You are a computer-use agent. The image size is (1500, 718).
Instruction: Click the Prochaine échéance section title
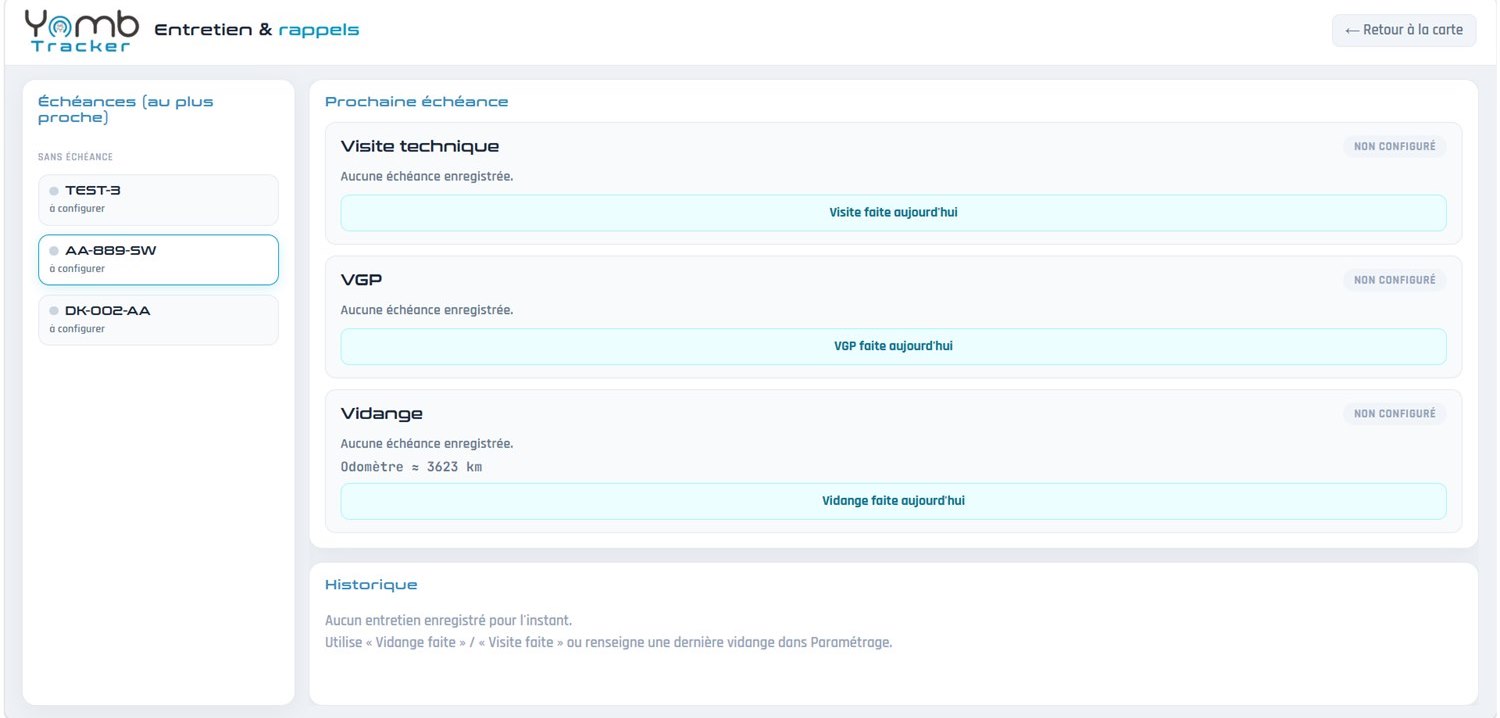click(417, 101)
